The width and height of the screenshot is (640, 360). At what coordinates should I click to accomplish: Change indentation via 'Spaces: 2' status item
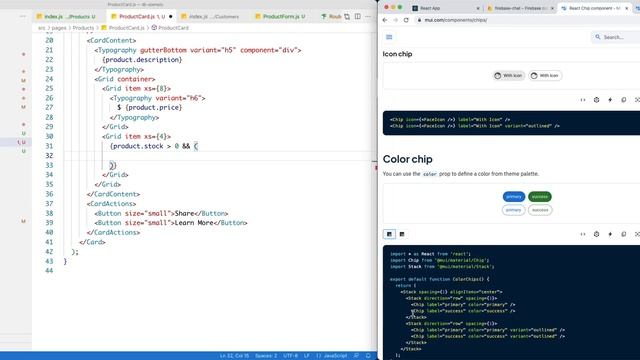click(x=266, y=356)
